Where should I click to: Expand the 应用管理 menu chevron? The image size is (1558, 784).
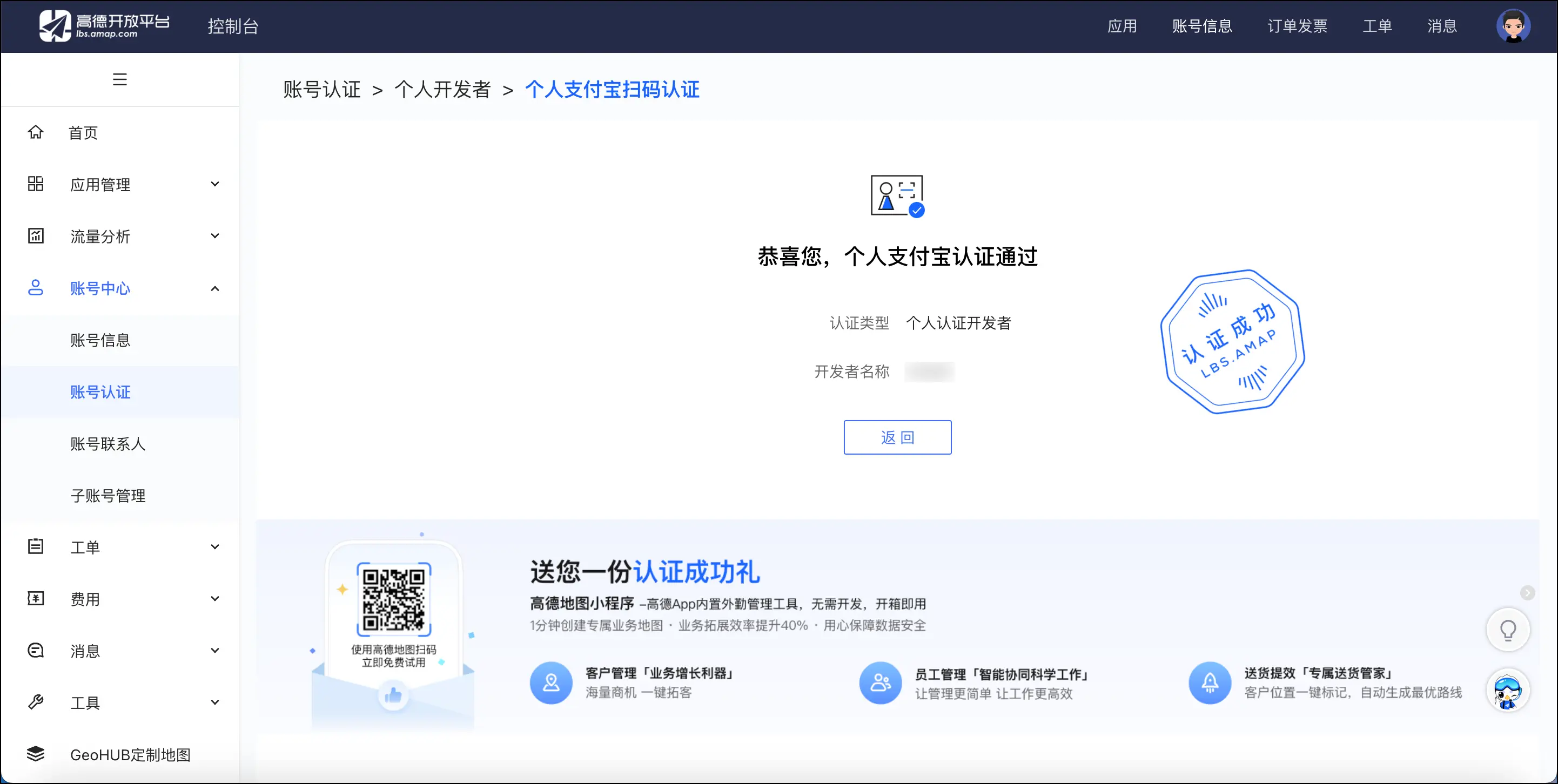click(214, 184)
